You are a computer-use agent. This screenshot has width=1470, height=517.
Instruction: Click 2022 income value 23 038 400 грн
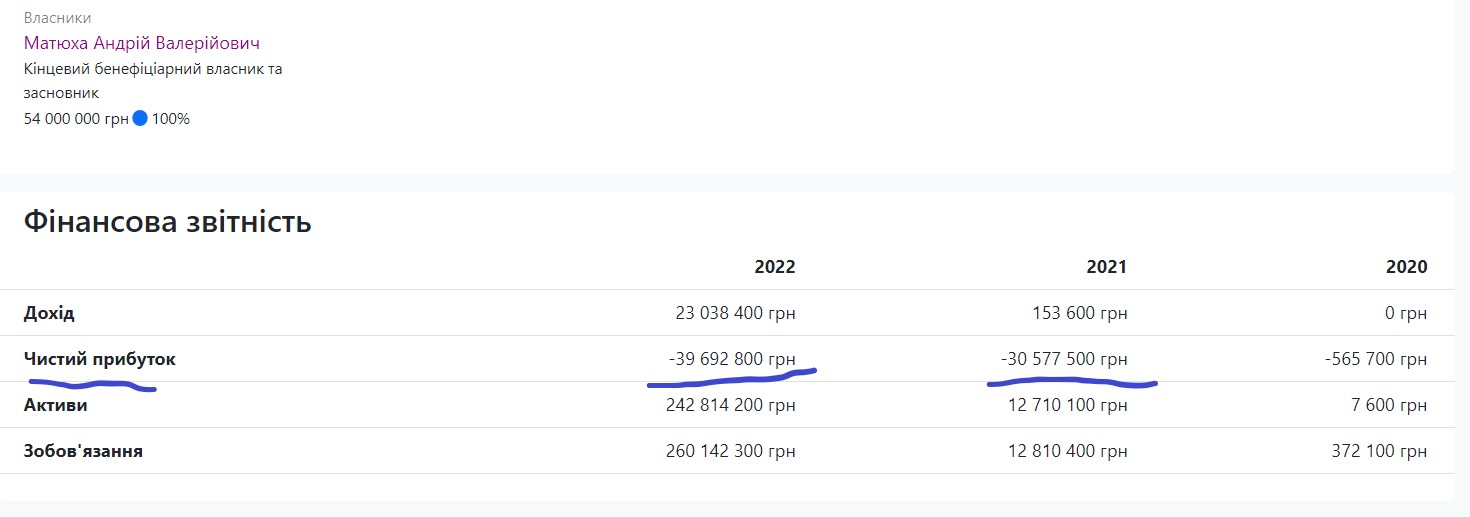735,313
